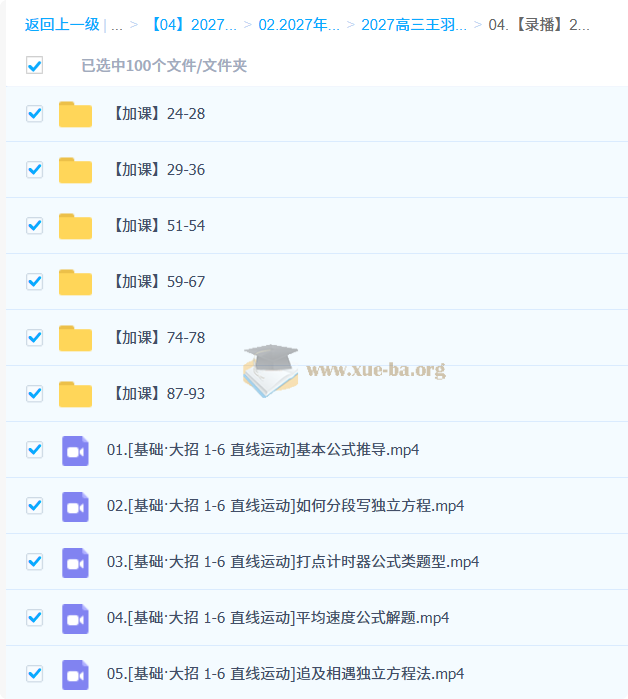Open folder name 【加课】87-93
Screen dimensions: 628x699
[x=157, y=394]
